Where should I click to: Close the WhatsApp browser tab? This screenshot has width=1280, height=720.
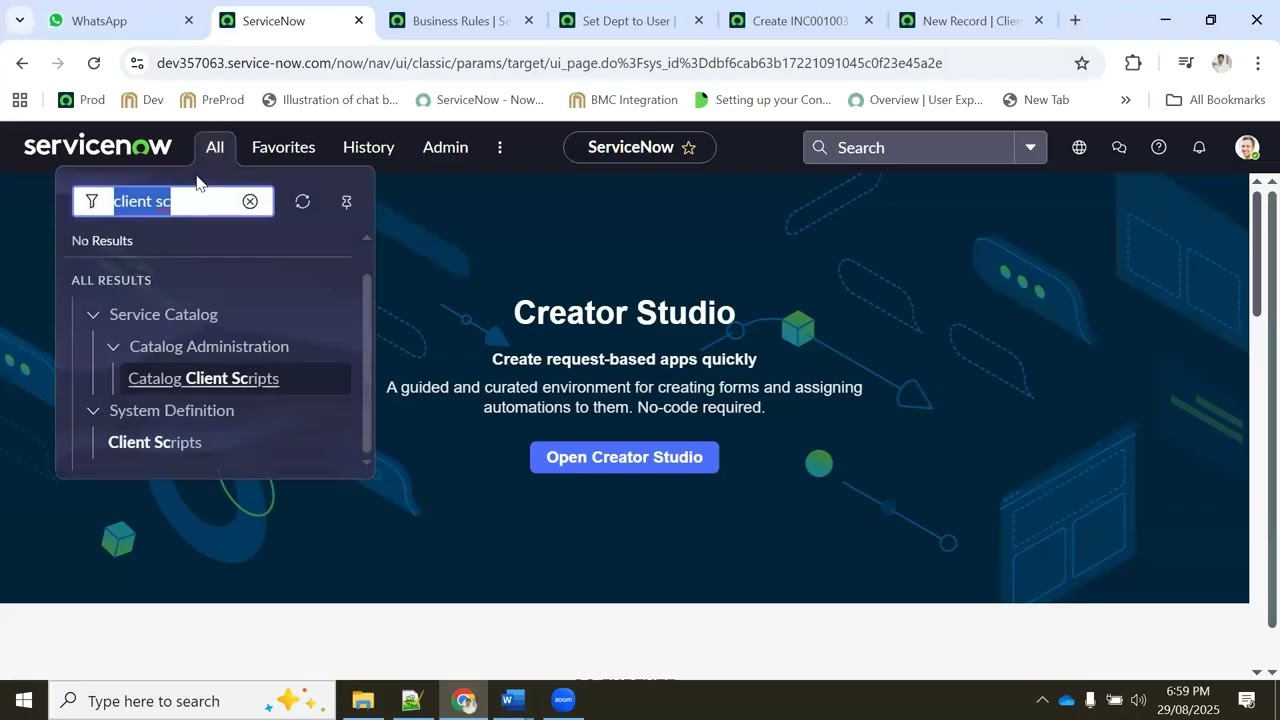(x=189, y=20)
